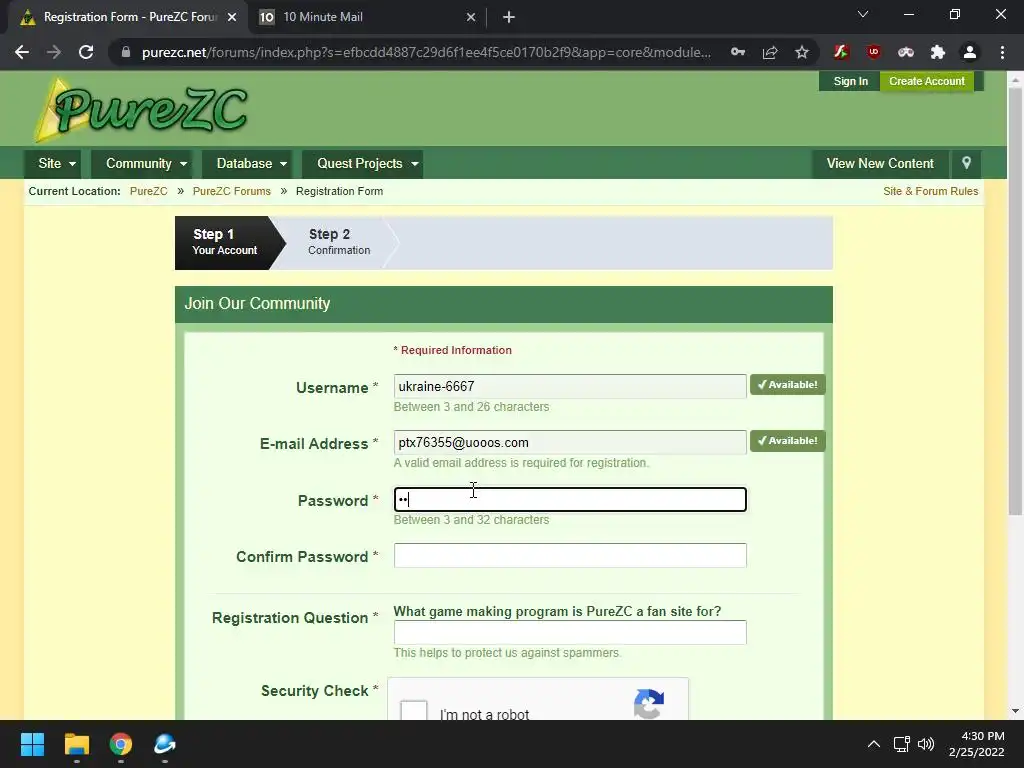Click the Registration Question answer field

tap(569, 632)
